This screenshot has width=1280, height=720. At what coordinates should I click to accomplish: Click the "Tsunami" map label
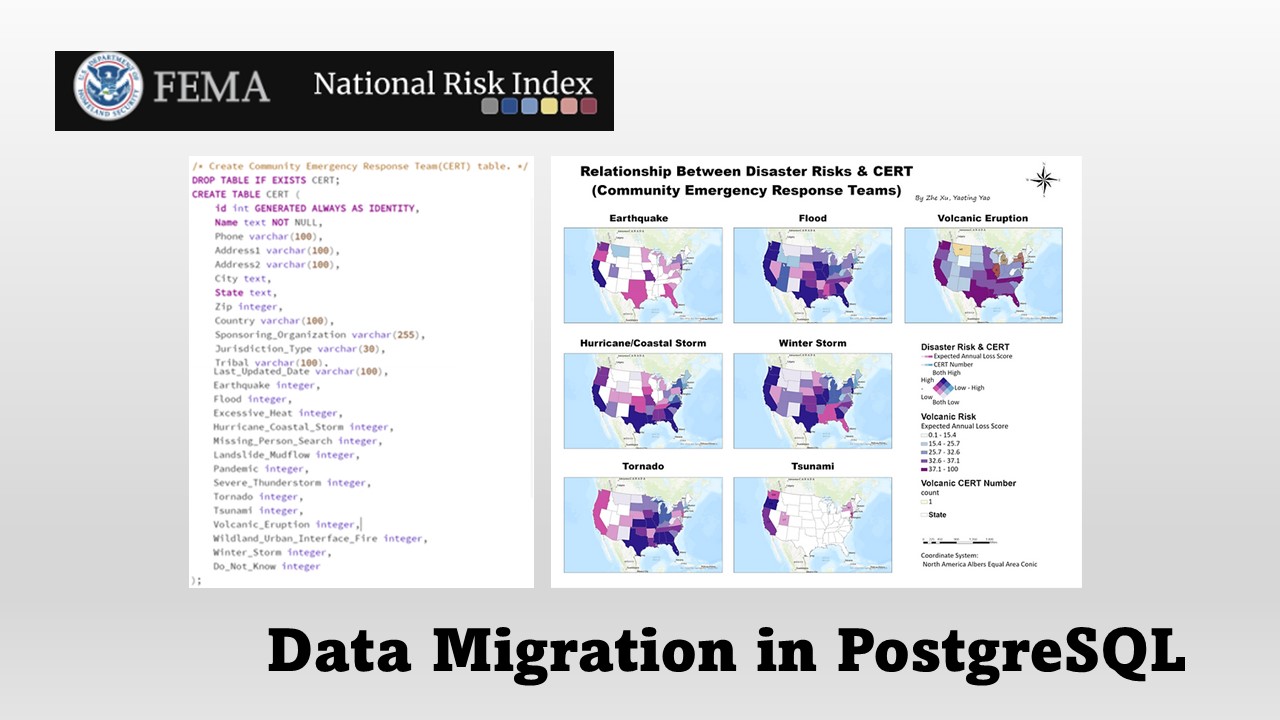point(812,466)
